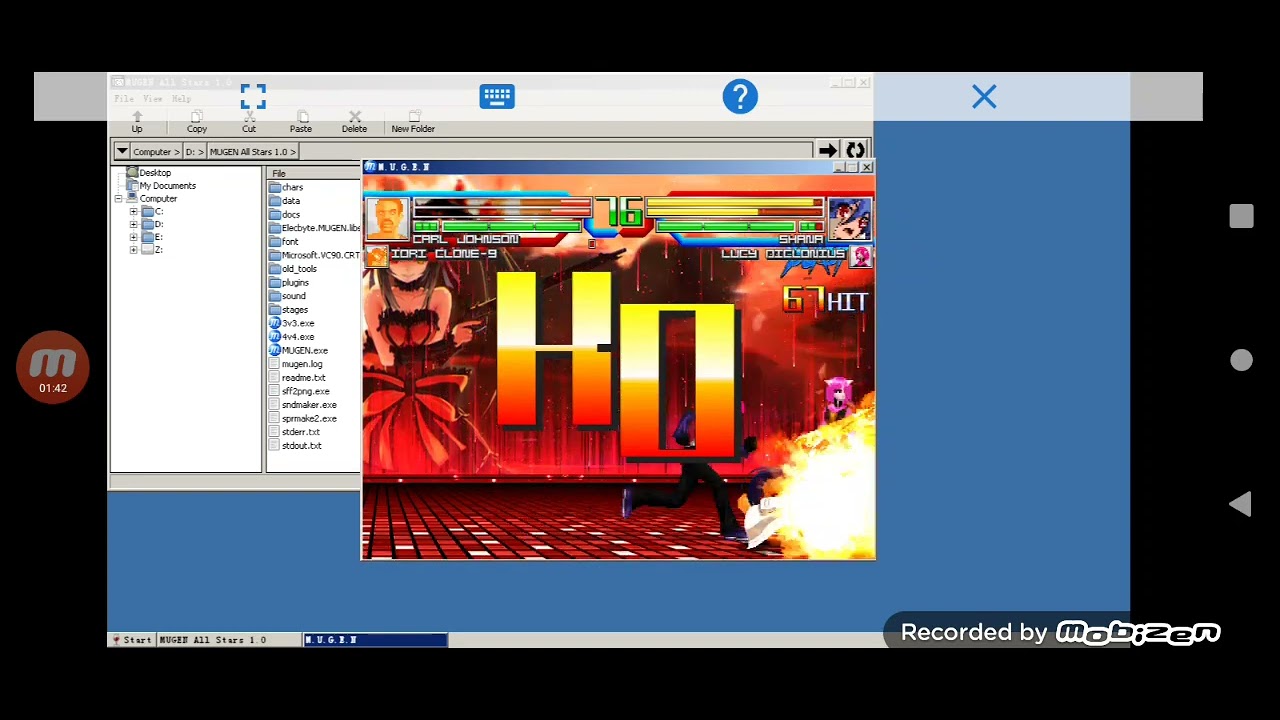Image resolution: width=1280 pixels, height=720 pixels.
Task: Tap the Android back triangle button
Action: pos(1240,504)
